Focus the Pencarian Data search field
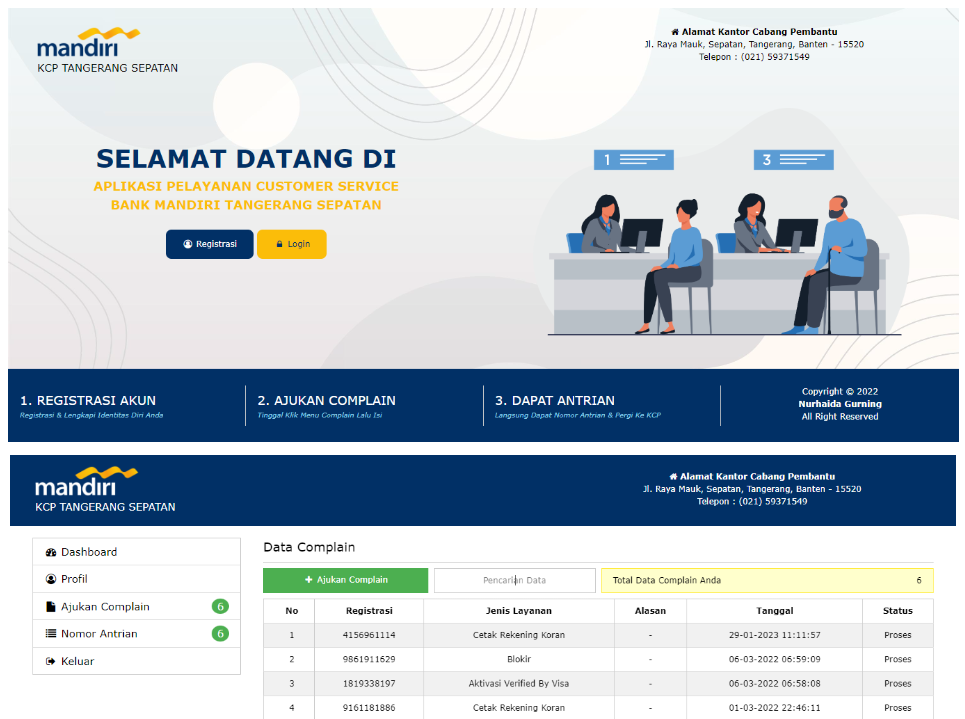The image size is (965, 719). pyautogui.click(x=515, y=580)
